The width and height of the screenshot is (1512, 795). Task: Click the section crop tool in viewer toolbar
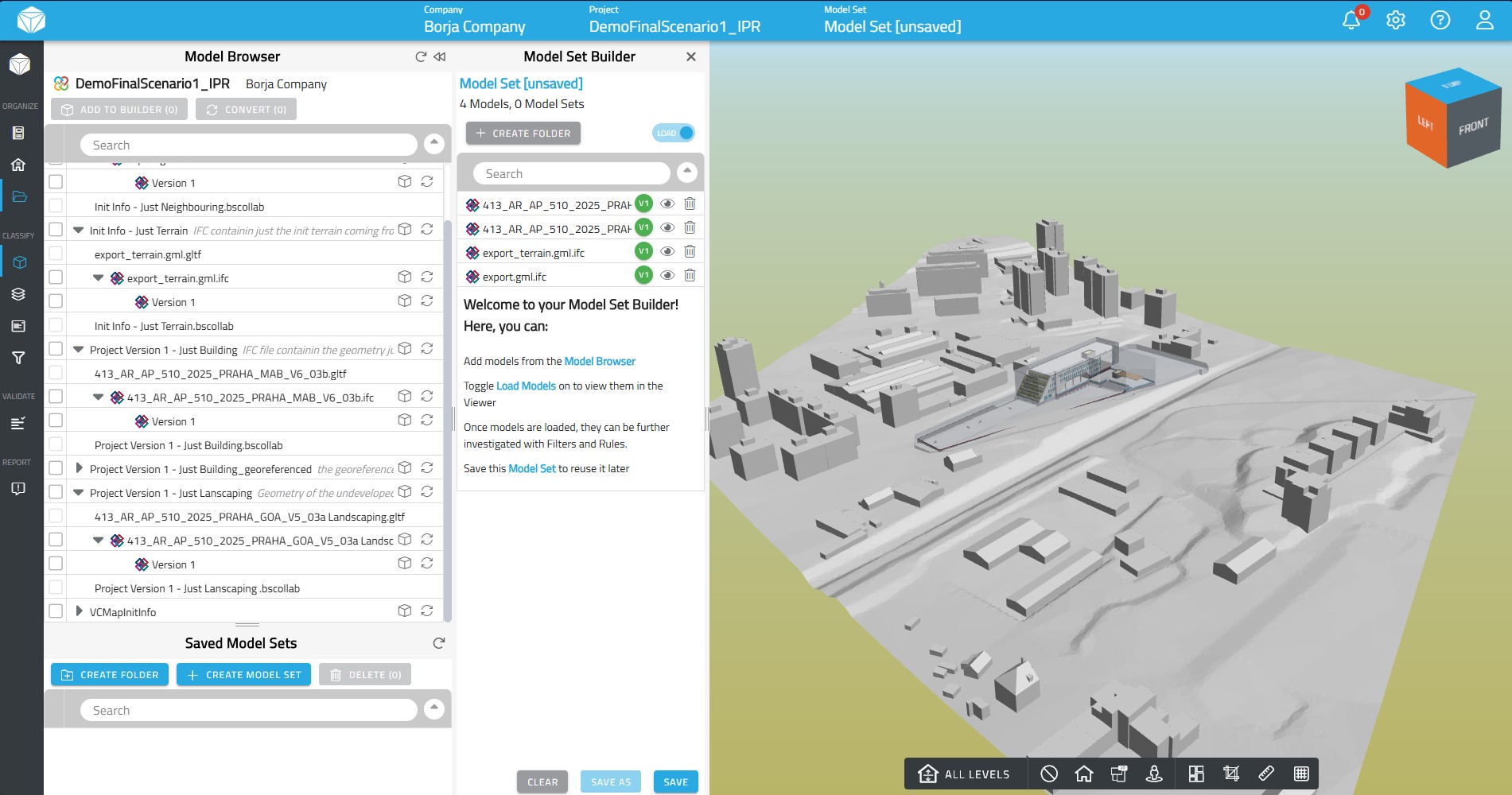[x=1231, y=774]
